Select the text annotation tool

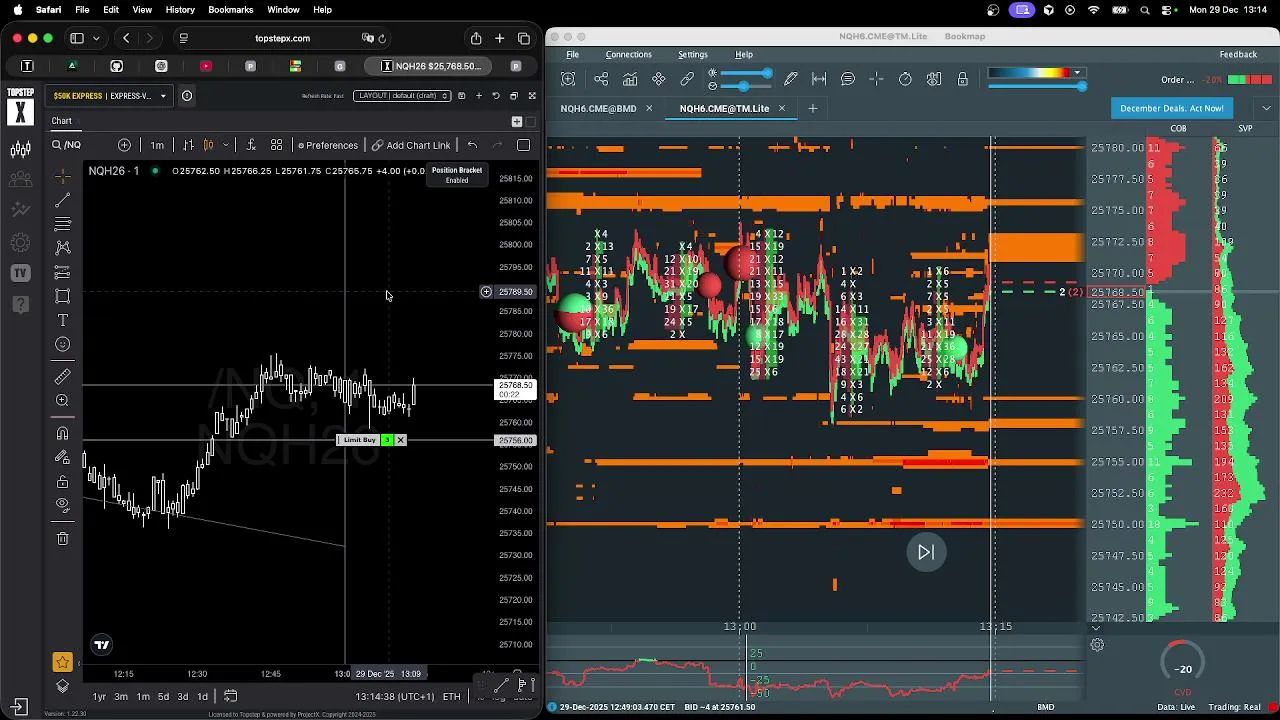[x=62, y=320]
